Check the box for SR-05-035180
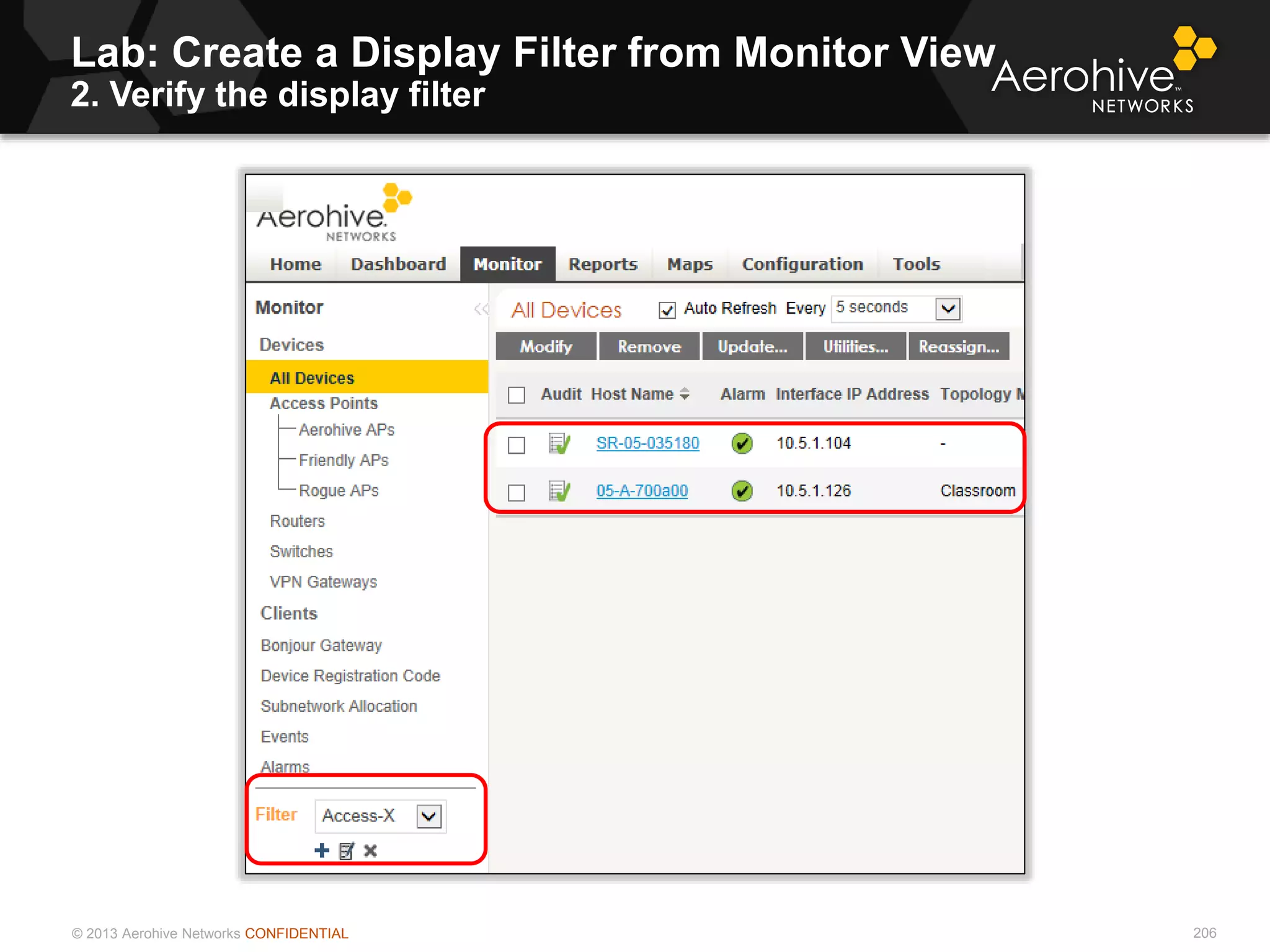This screenshot has height=952, width=1270. coord(517,445)
